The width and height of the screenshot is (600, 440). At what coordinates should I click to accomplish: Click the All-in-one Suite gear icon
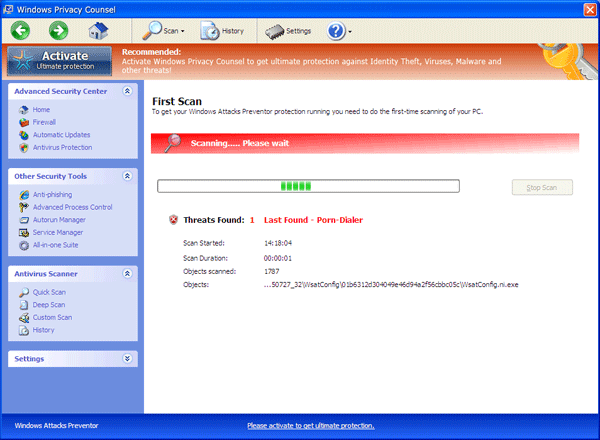[24, 245]
